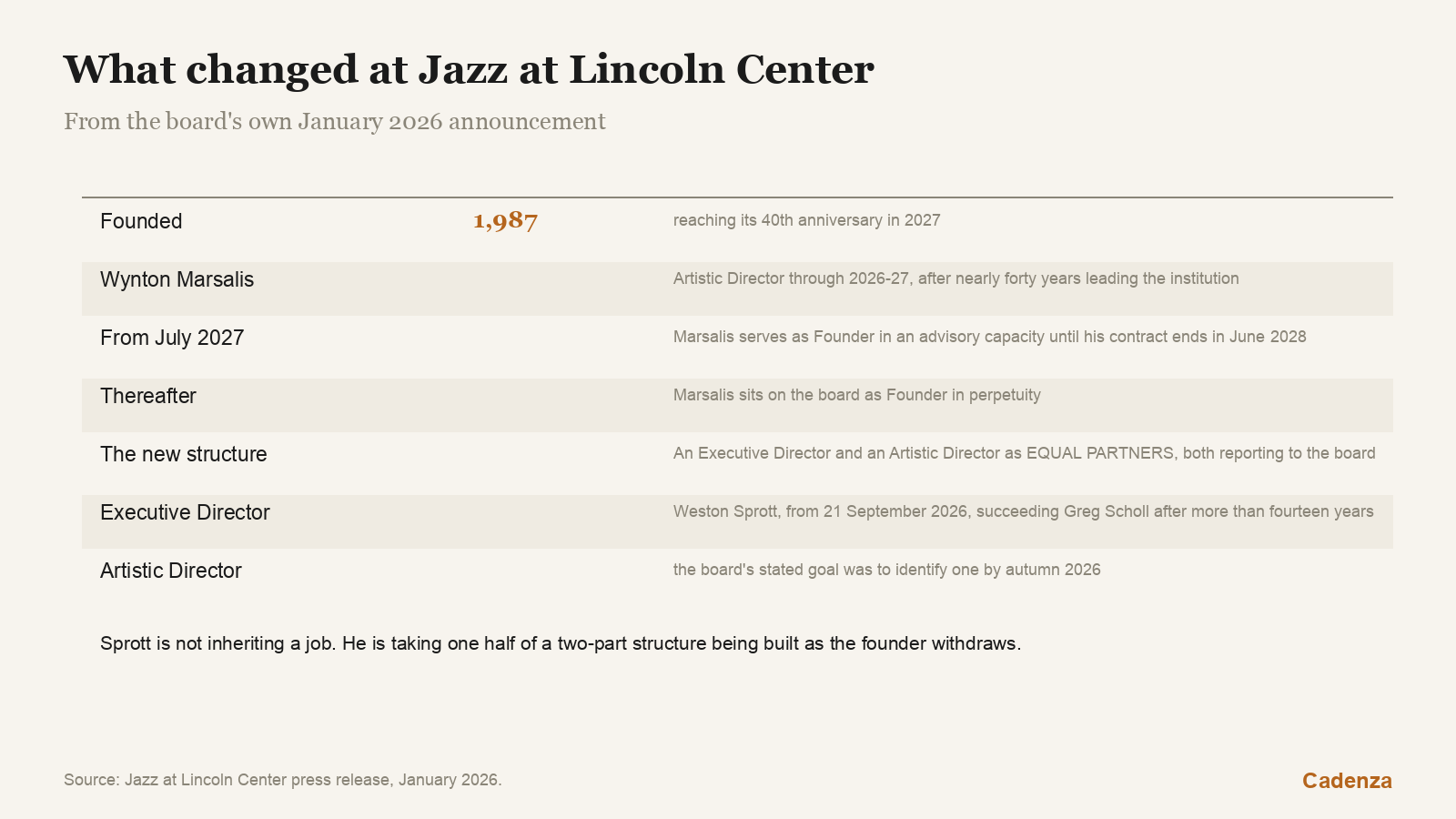Select the 'From July 2027' row label
This screenshot has height=819, width=1456.
tap(172, 338)
